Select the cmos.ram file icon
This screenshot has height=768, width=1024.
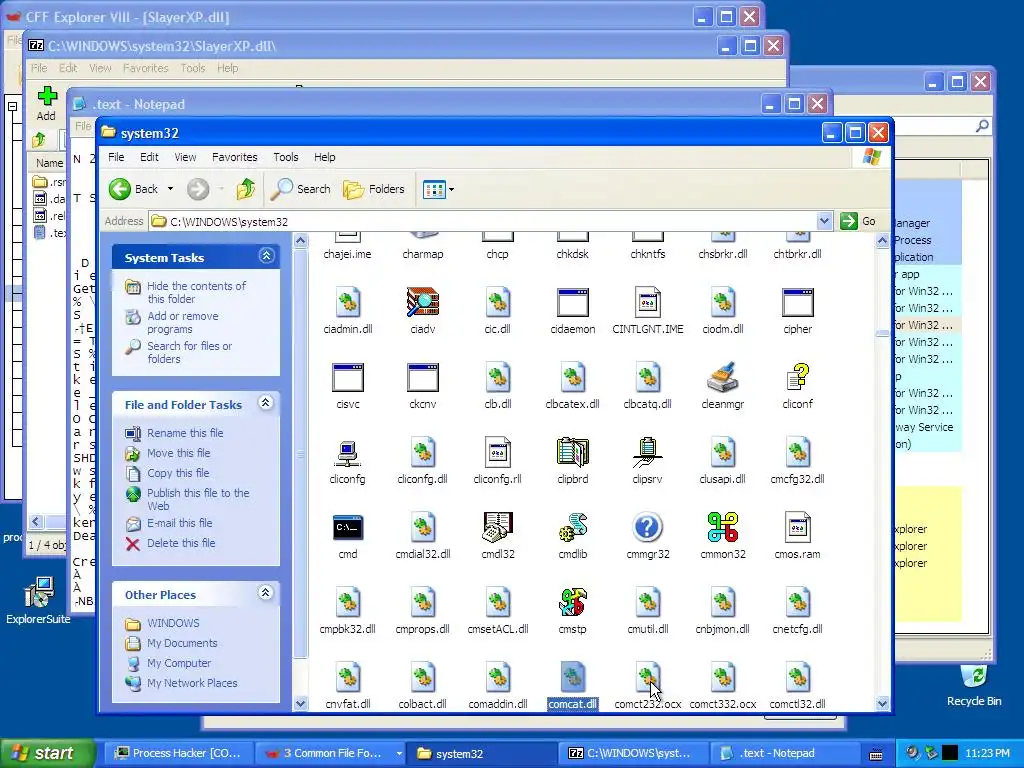click(797, 528)
